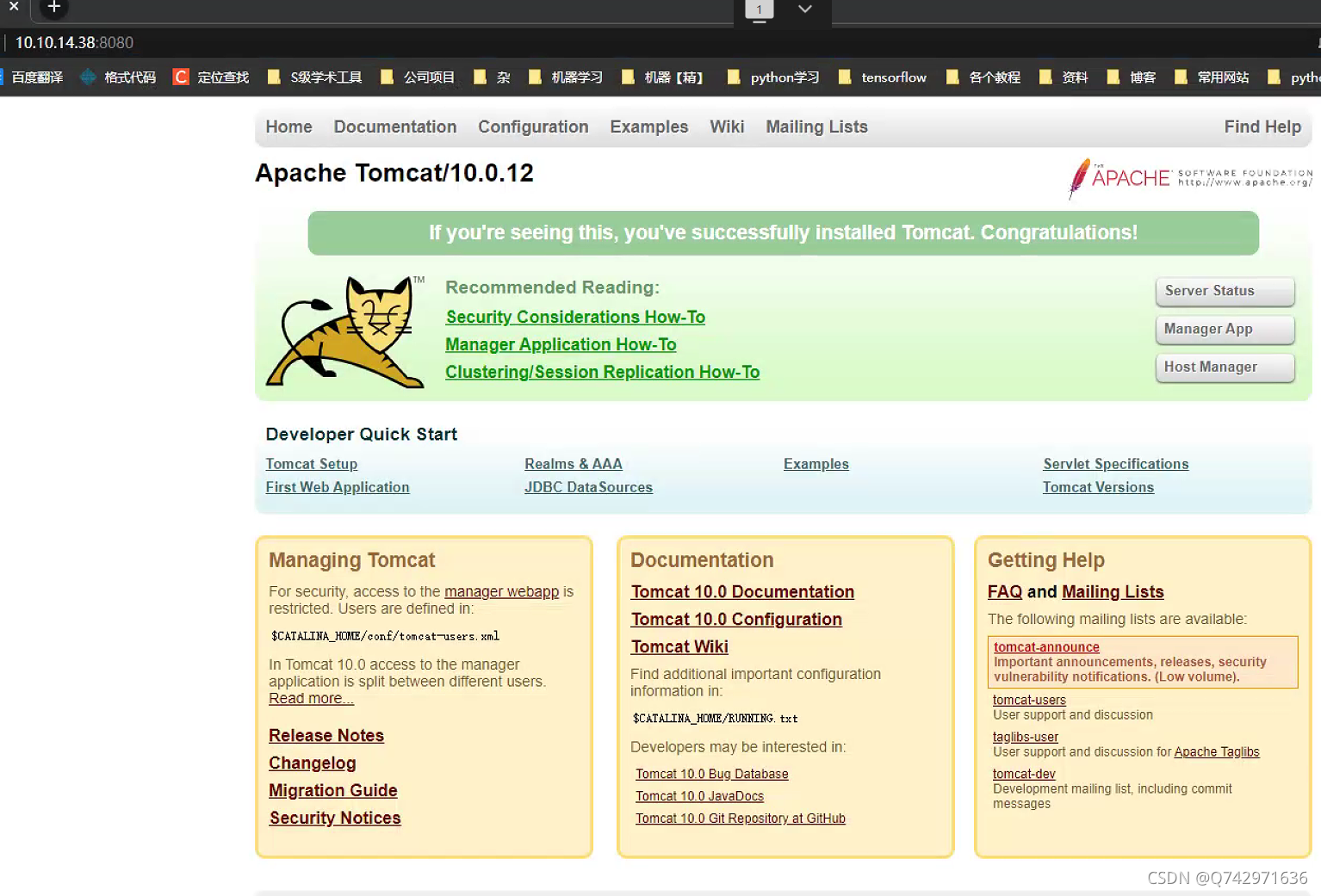Click the Manager App button
Image resolution: width=1321 pixels, height=896 pixels.
(x=1225, y=329)
